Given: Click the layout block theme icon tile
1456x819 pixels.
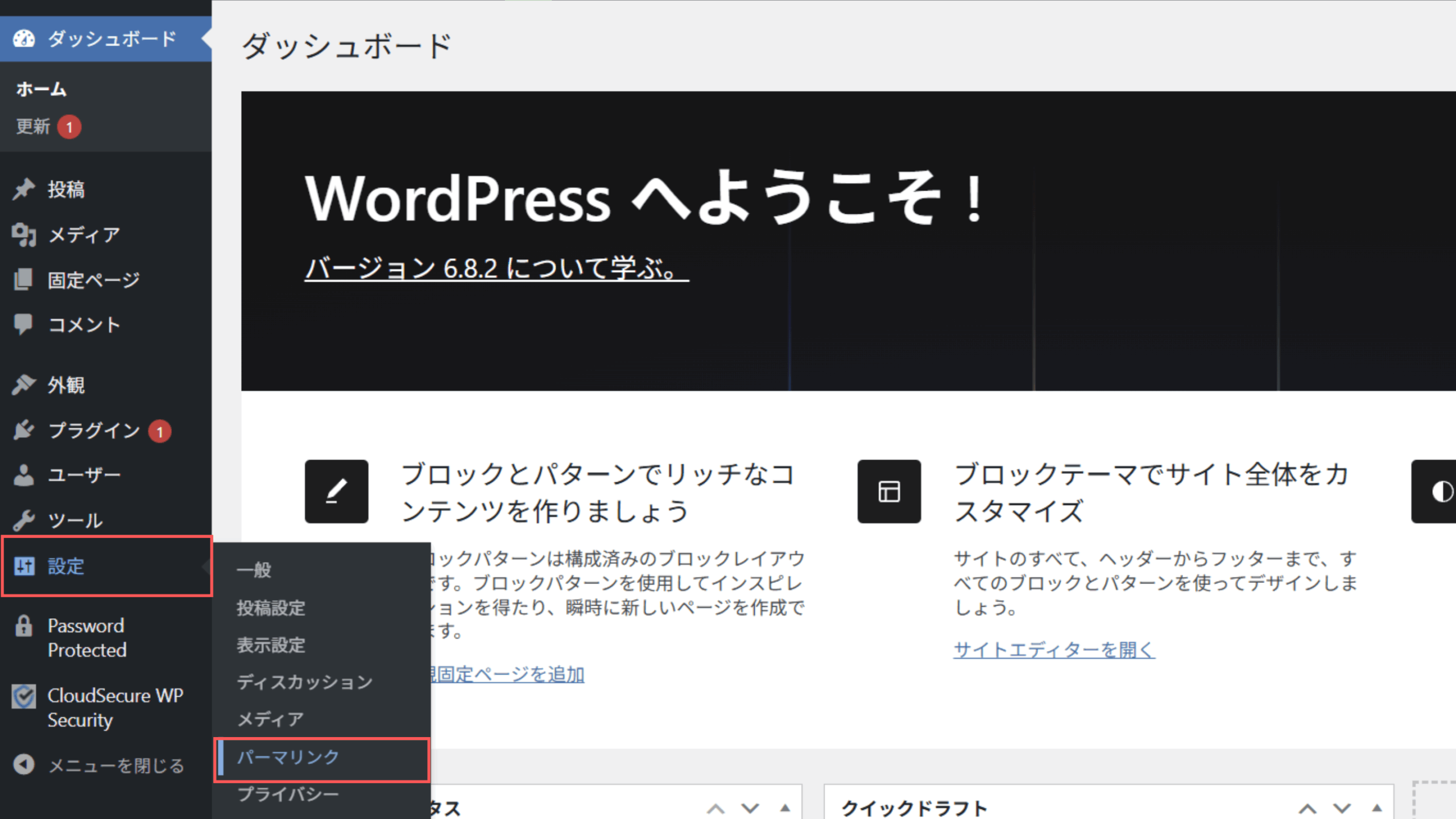Looking at the screenshot, I should click(890, 491).
